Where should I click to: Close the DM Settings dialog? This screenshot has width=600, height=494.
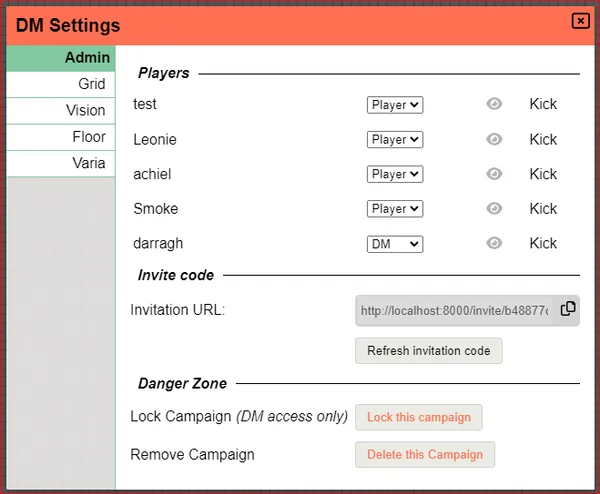[579, 21]
